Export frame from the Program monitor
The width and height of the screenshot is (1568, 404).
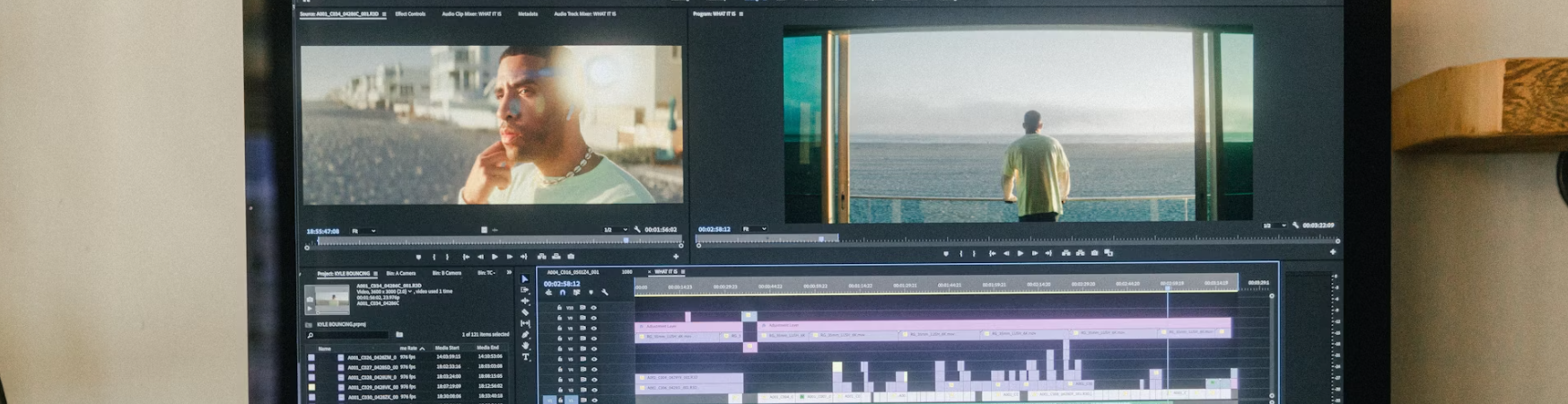(x=1094, y=253)
